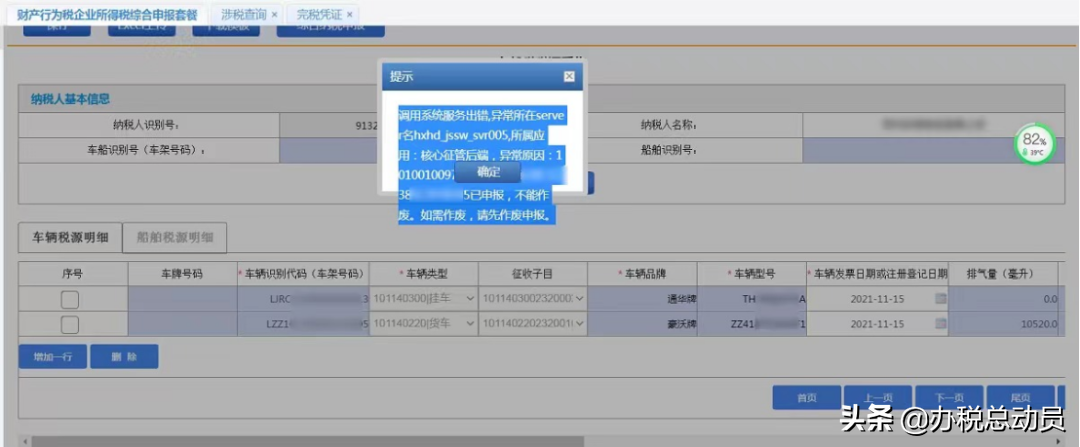The image size is (1080, 447).
Task: Confirm the error dialog with 确定
Action: tap(489, 172)
